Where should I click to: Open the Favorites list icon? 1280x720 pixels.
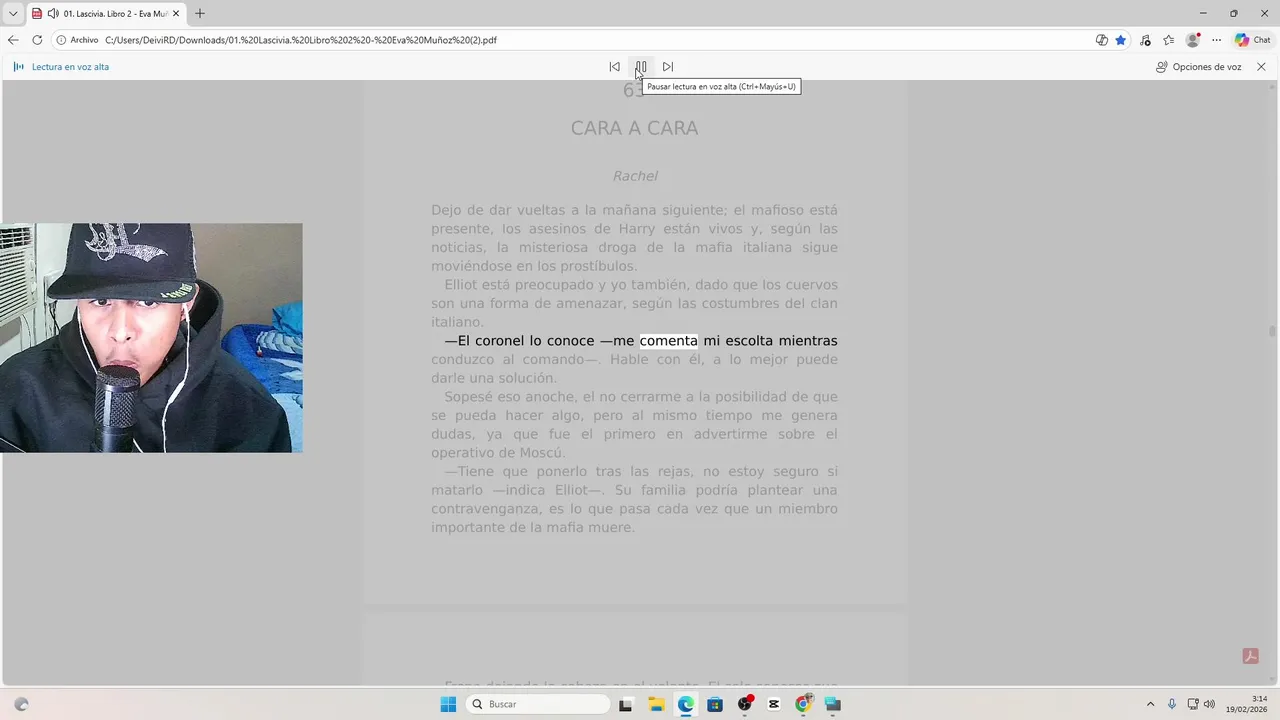[x=1168, y=40]
